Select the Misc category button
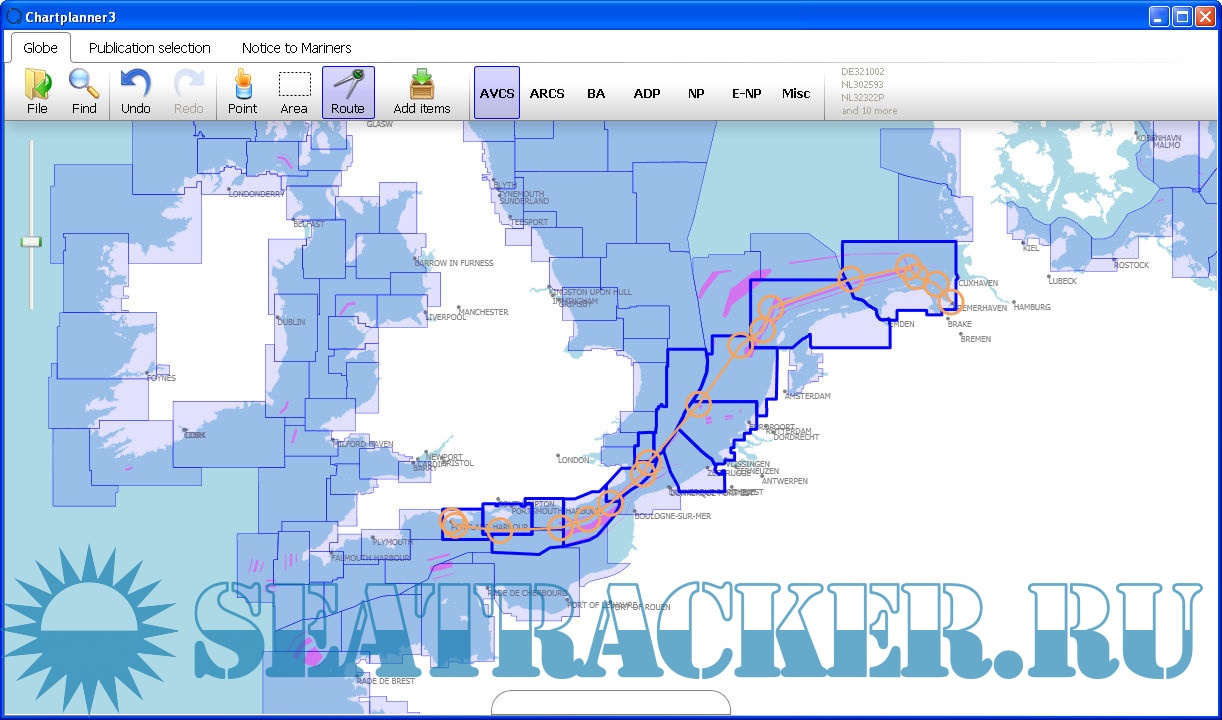 pyautogui.click(x=796, y=93)
